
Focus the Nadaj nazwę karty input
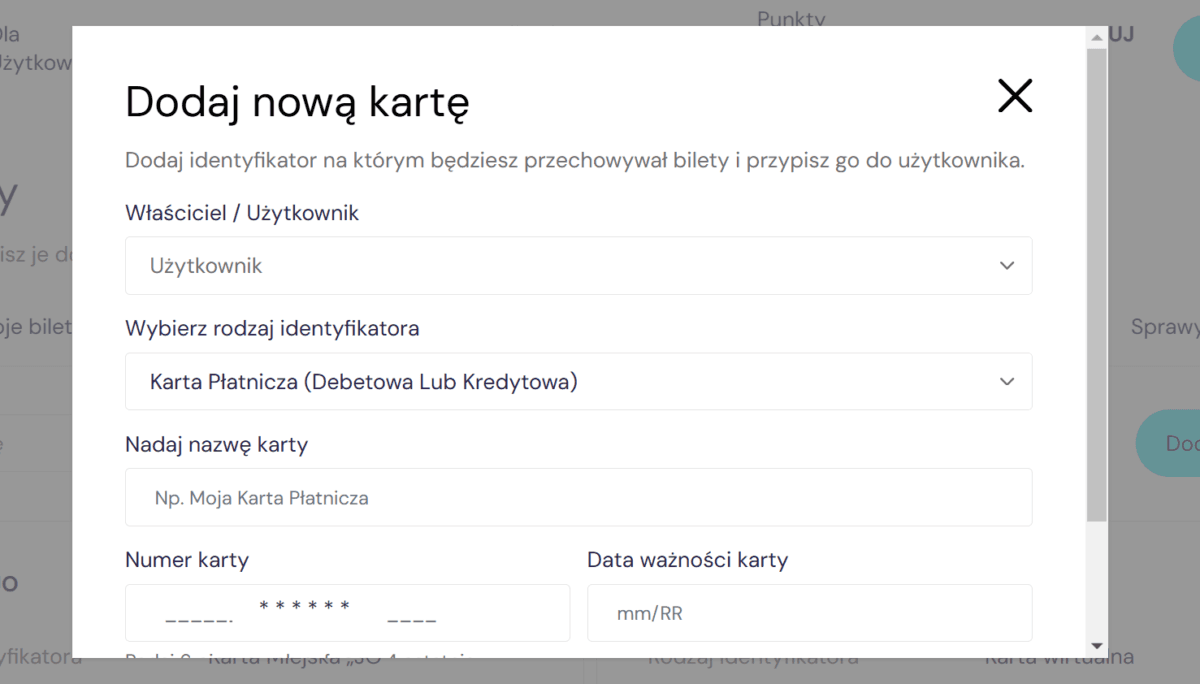click(577, 497)
